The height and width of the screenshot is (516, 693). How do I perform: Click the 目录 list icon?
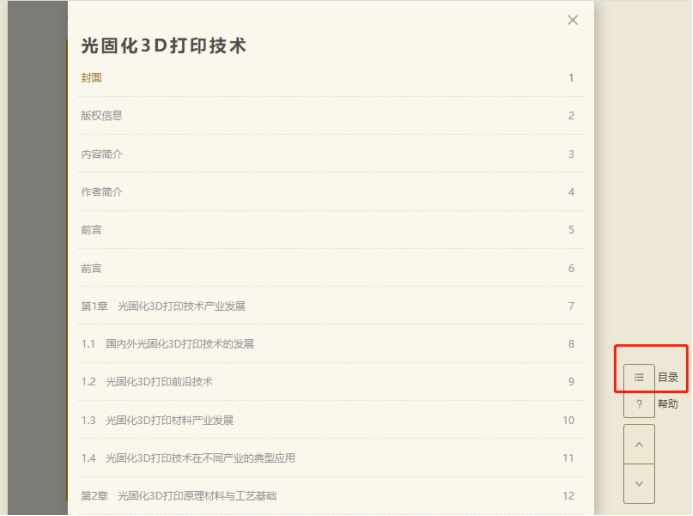click(638, 378)
